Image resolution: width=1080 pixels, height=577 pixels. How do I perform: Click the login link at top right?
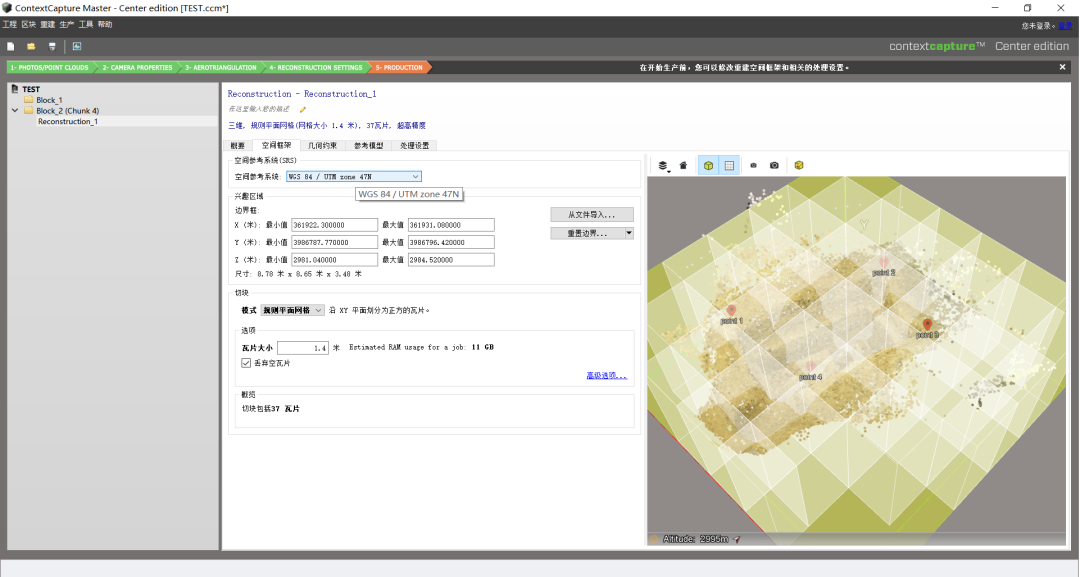click(x=1065, y=26)
